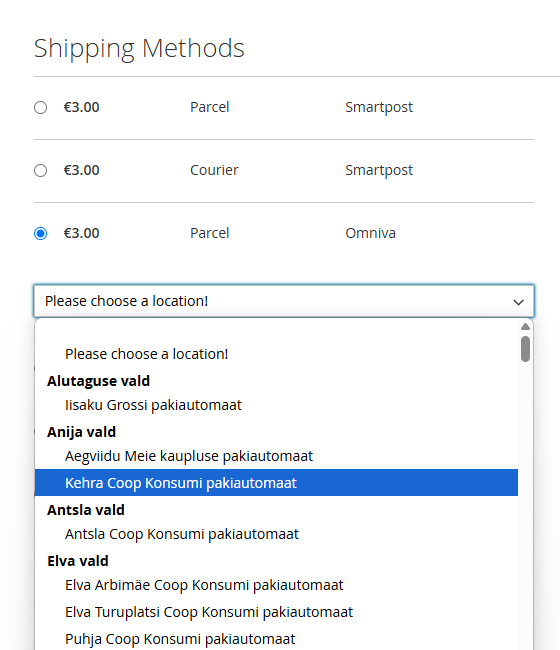
Task: Open the 'Please choose a location!' combo box
Action: pyautogui.click(x=284, y=301)
